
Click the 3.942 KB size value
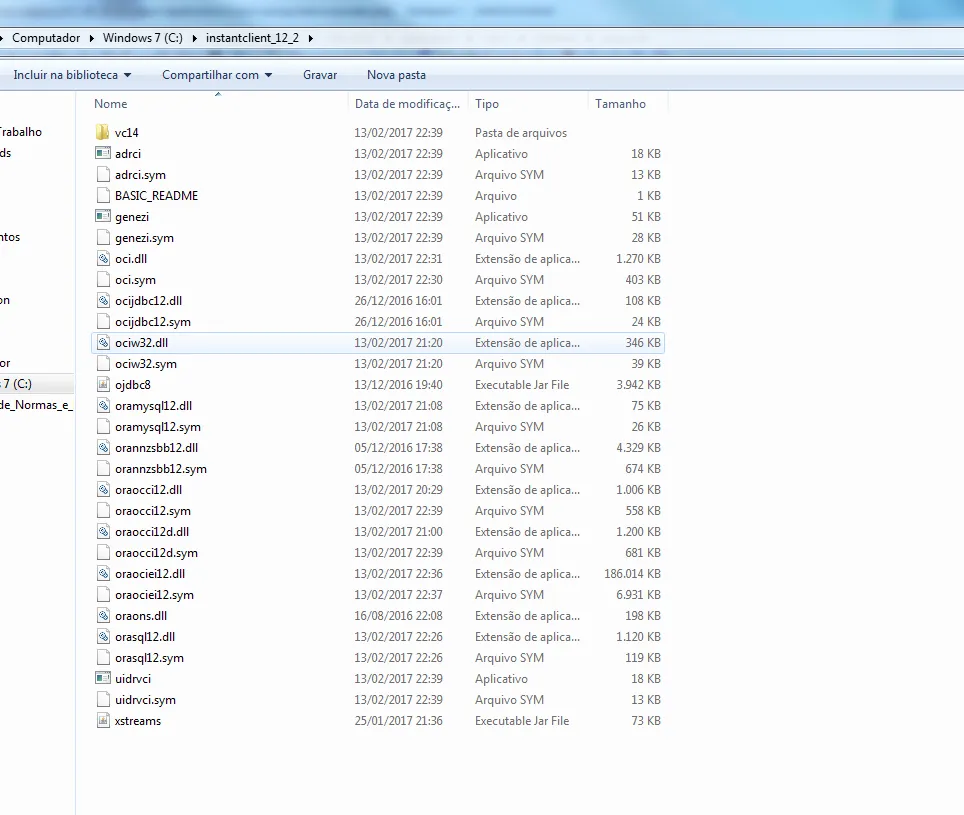click(x=638, y=385)
